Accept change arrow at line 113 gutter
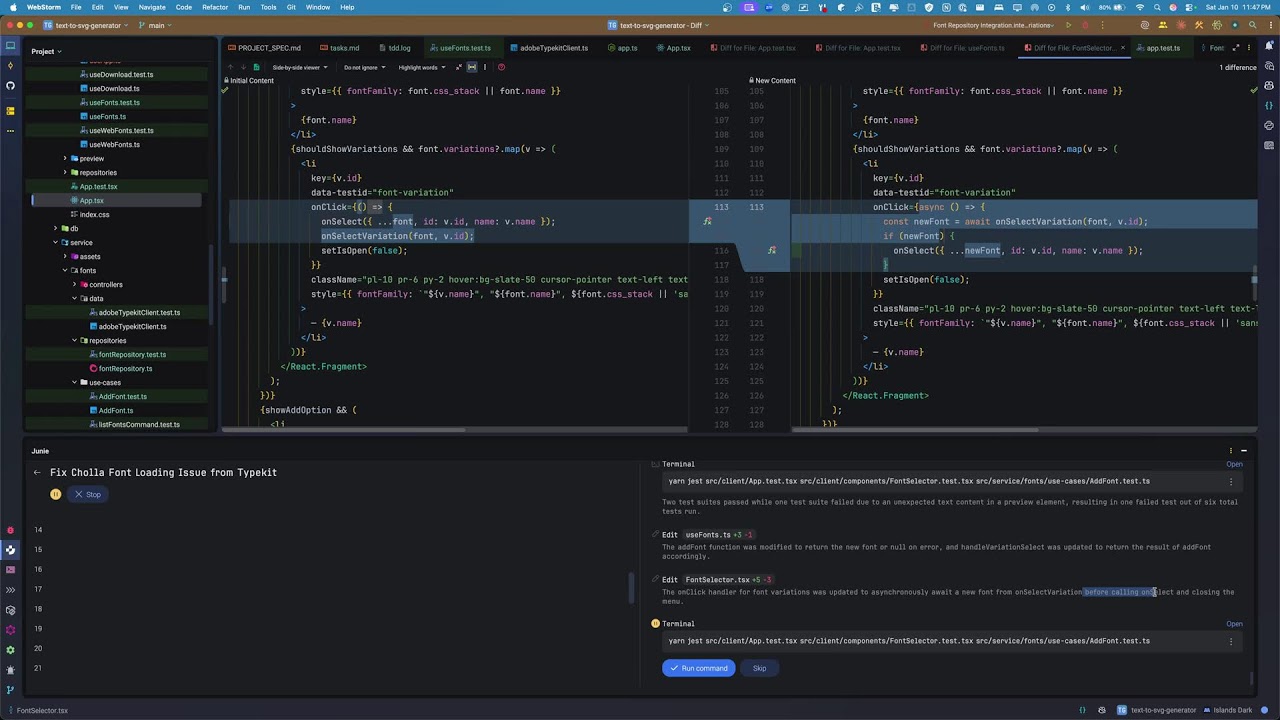 coord(707,222)
